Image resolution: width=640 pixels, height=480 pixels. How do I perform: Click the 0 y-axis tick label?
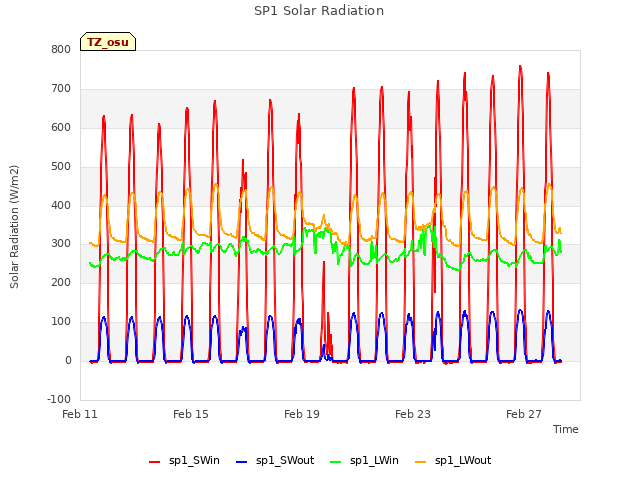(68, 360)
